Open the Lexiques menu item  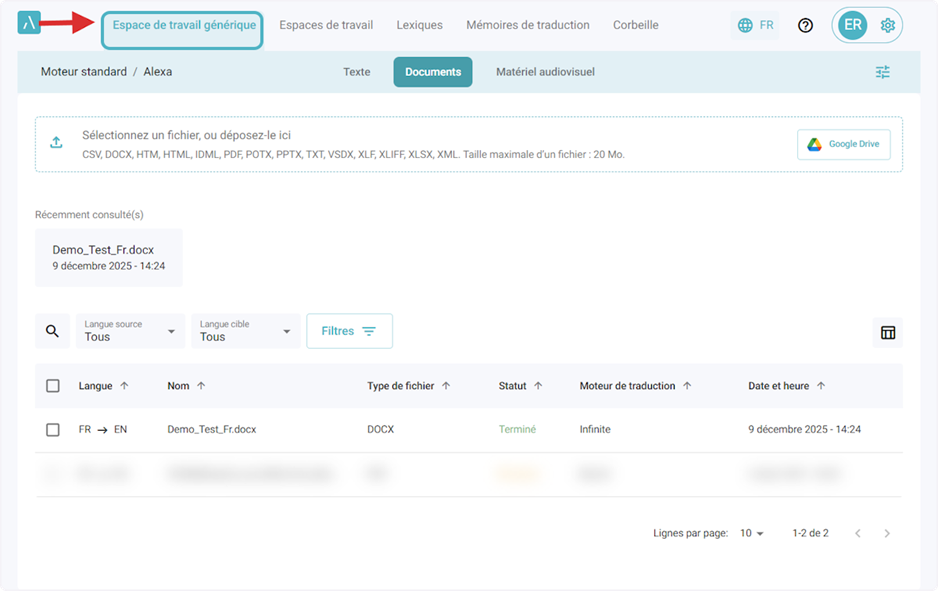pyautogui.click(x=419, y=25)
